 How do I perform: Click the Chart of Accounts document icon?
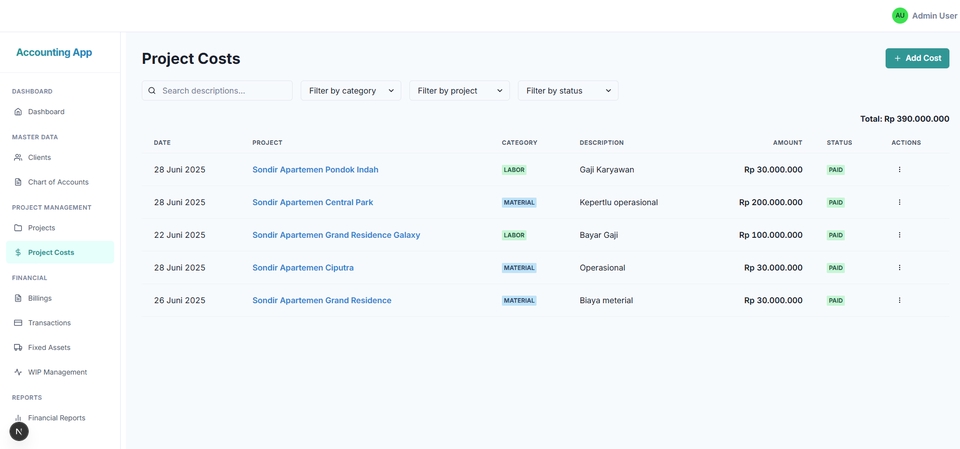(x=18, y=182)
